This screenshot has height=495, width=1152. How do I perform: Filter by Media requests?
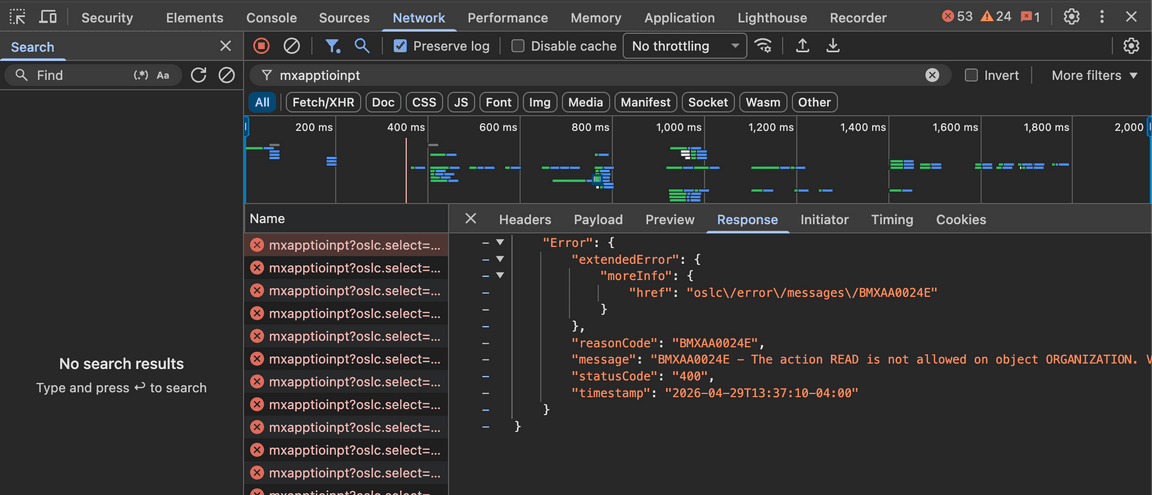586,102
